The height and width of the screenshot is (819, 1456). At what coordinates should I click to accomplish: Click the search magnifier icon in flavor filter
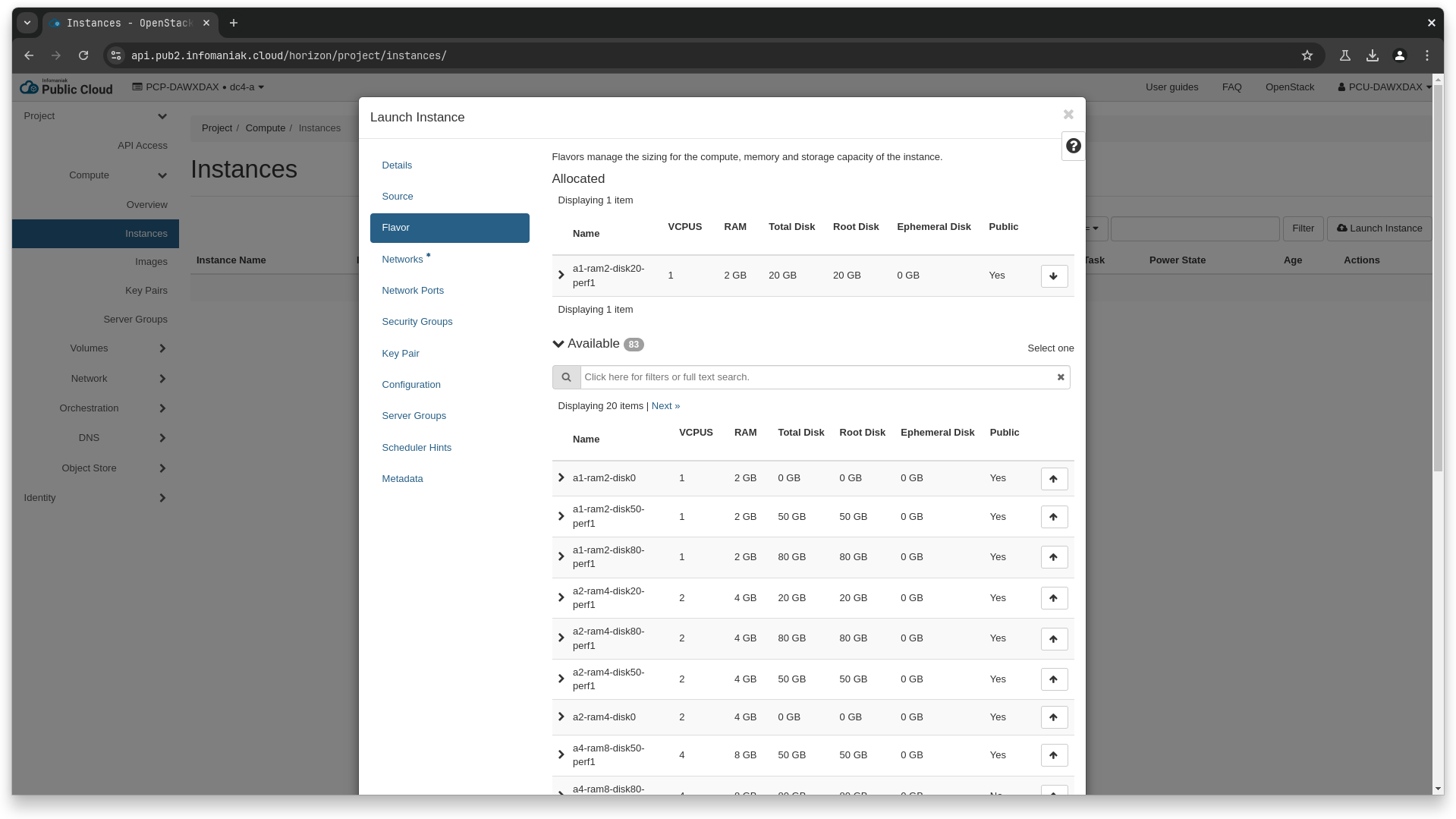(x=566, y=377)
